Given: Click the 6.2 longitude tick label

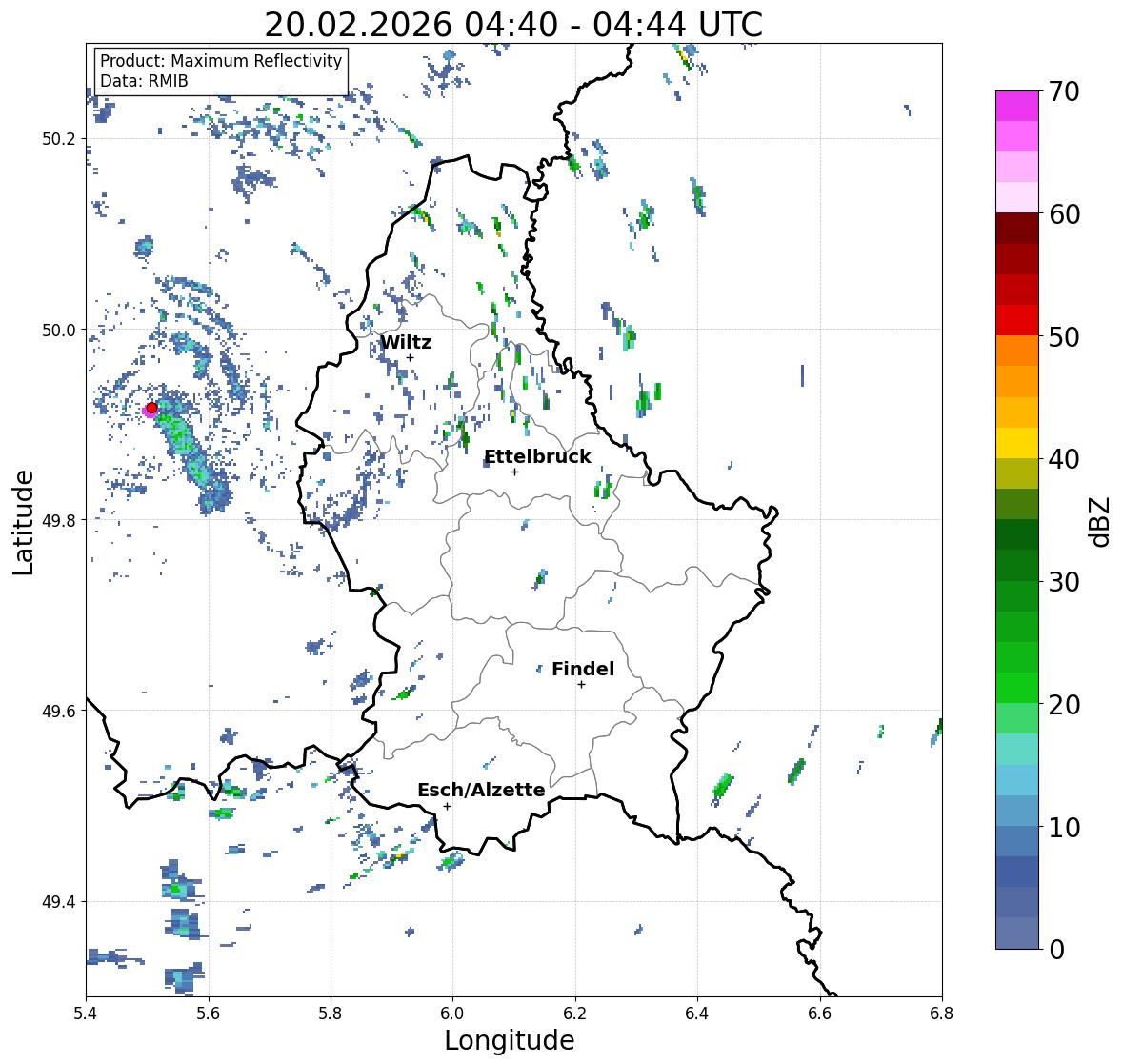Looking at the screenshot, I should click(575, 1014).
